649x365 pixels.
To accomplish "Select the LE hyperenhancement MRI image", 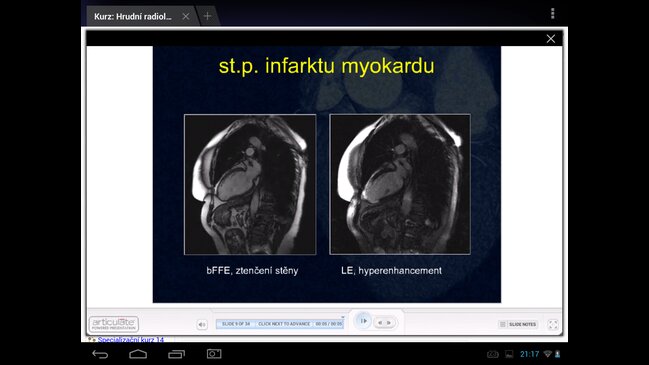I will 400,185.
